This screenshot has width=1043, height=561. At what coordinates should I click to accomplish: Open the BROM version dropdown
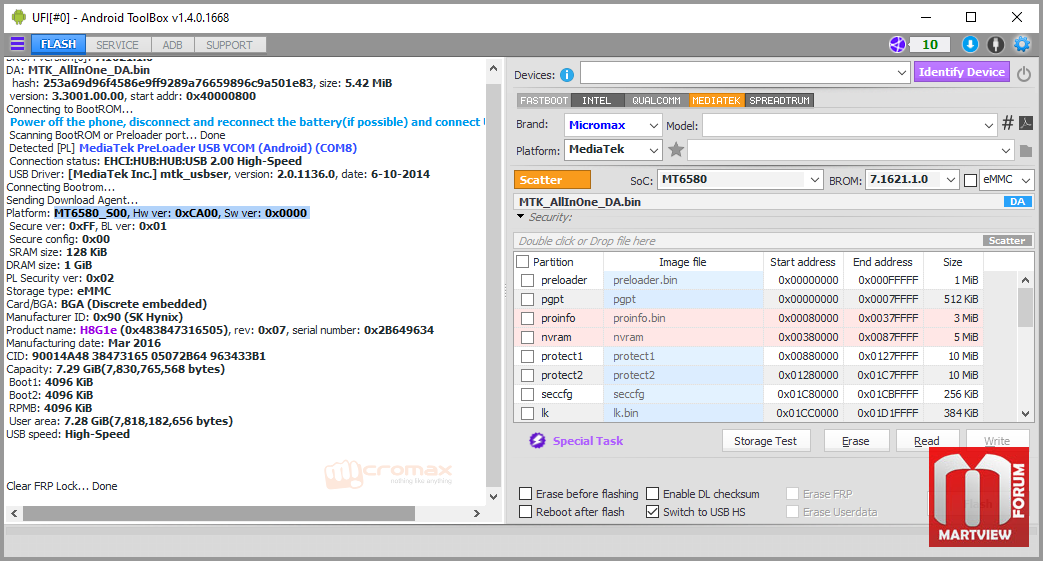(912, 180)
